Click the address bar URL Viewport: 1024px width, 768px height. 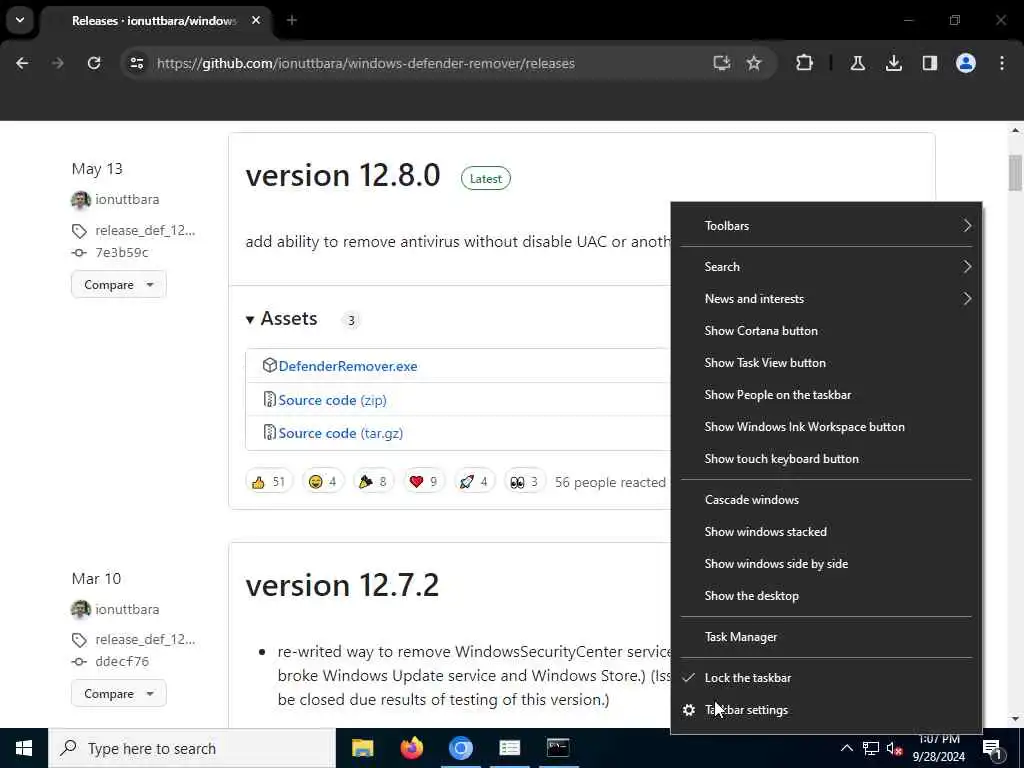[x=366, y=63]
